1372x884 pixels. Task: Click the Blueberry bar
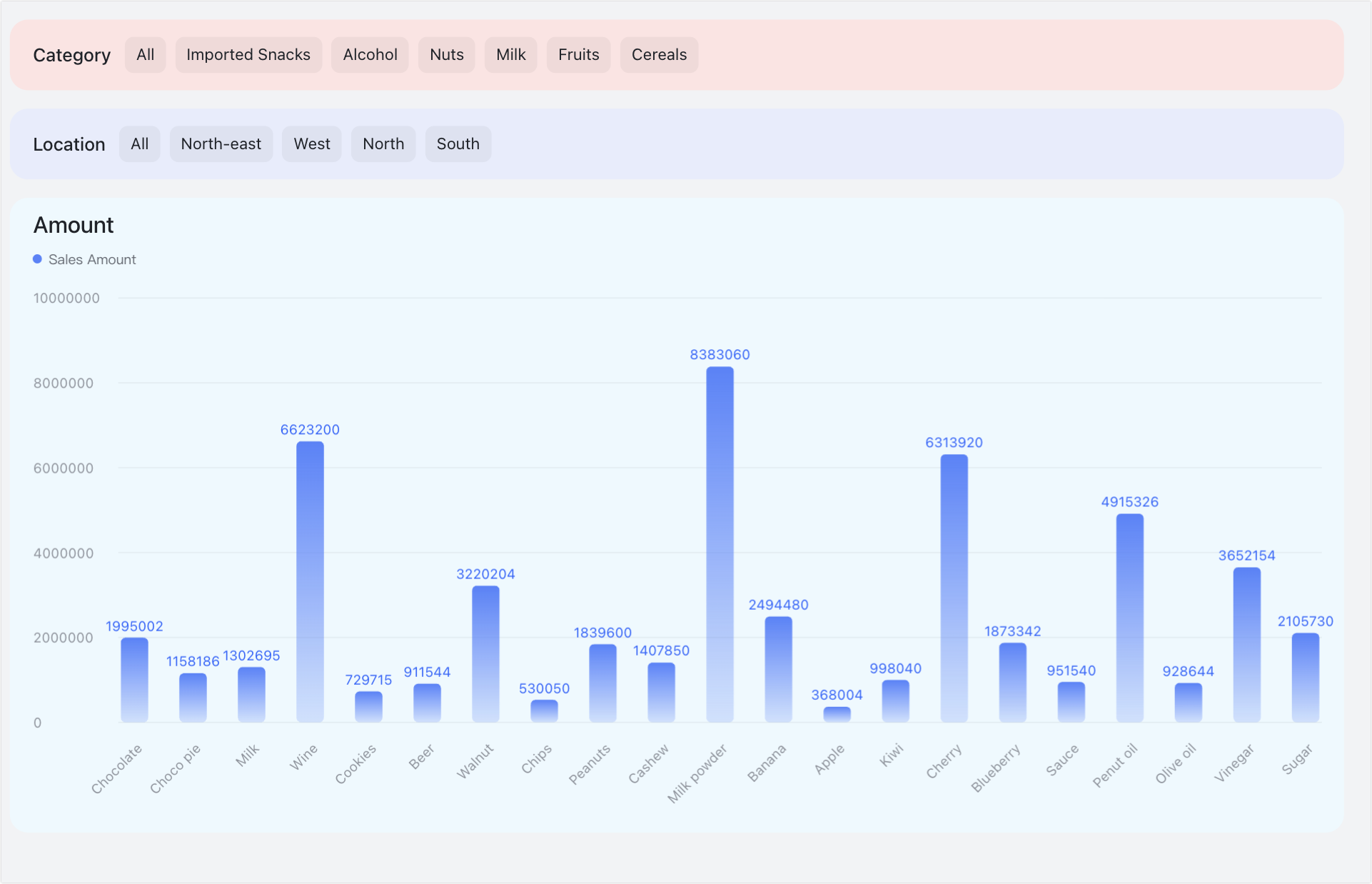point(1012,683)
